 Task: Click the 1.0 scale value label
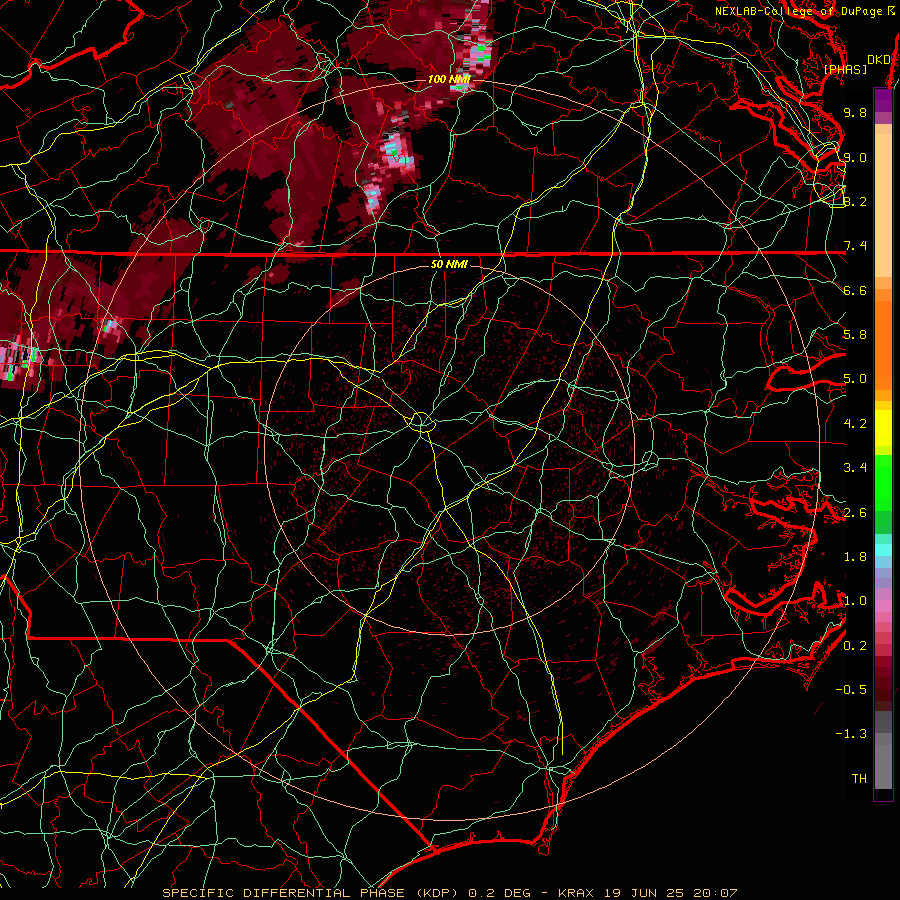coord(855,601)
